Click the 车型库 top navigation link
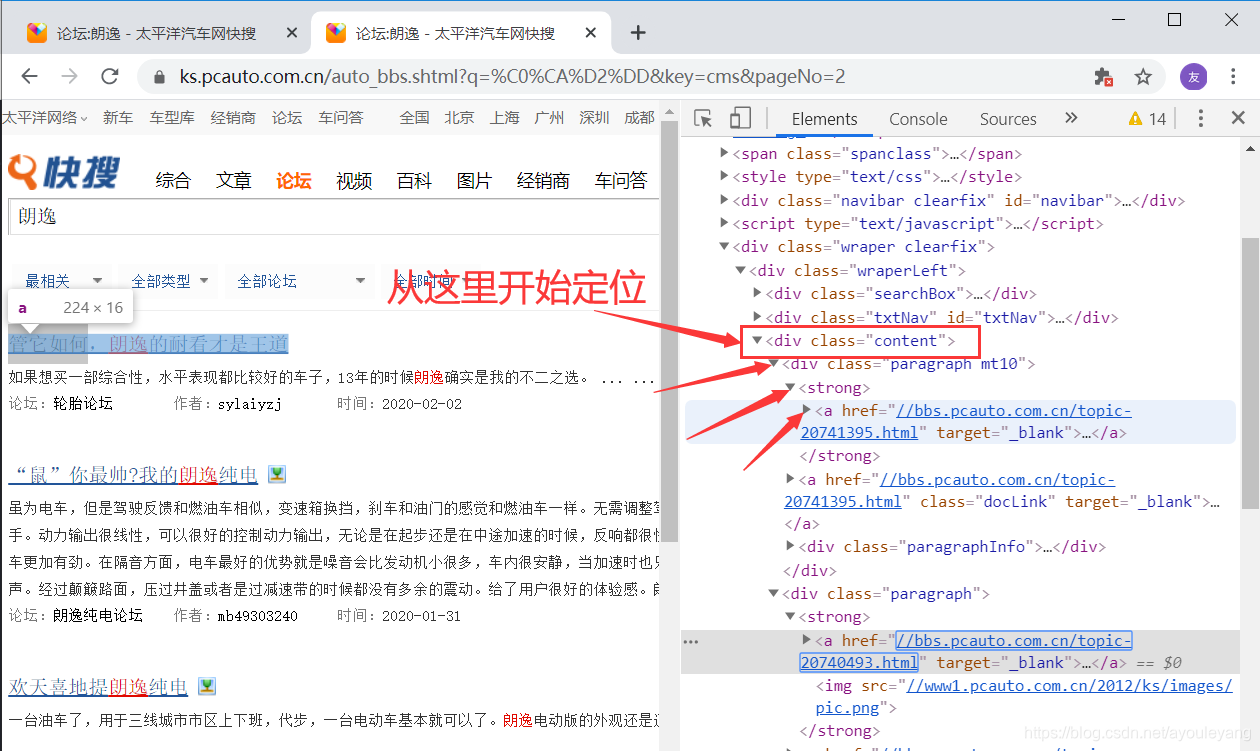The width and height of the screenshot is (1260, 751). 172,117
